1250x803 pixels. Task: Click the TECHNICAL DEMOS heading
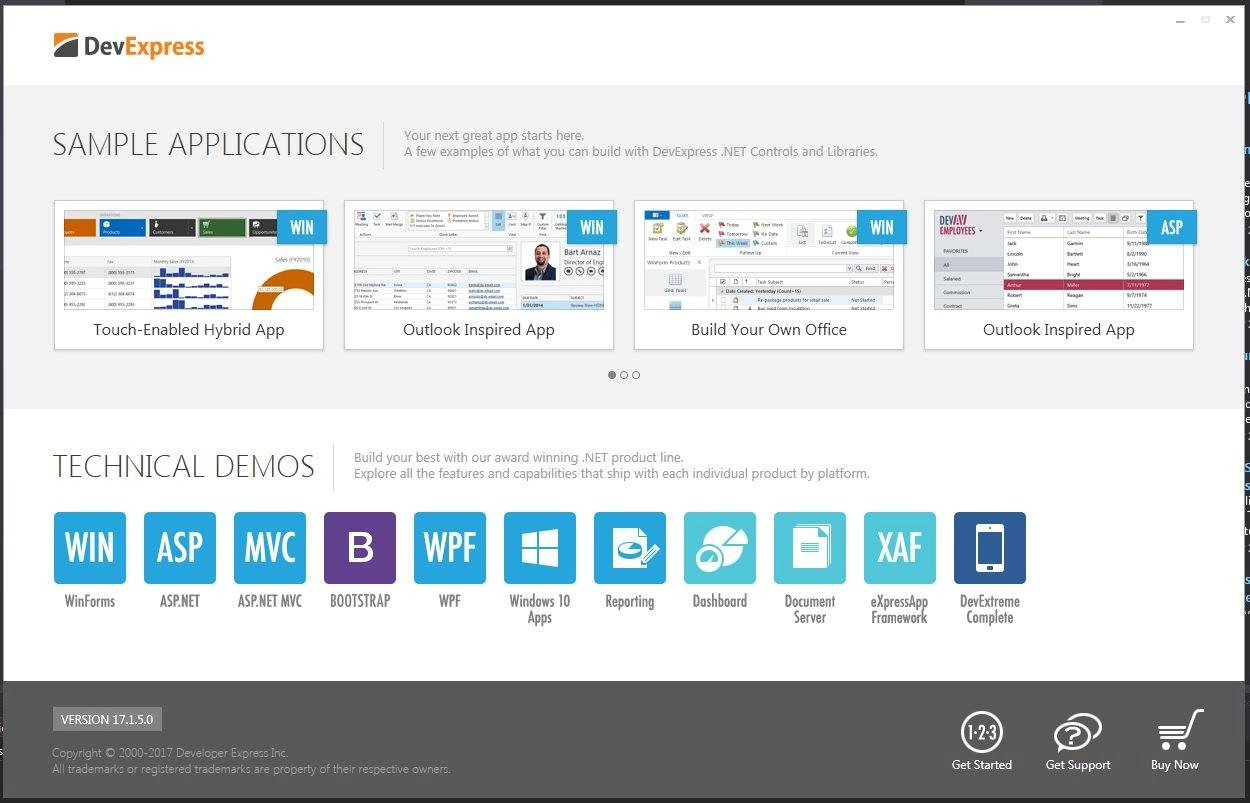pos(184,467)
